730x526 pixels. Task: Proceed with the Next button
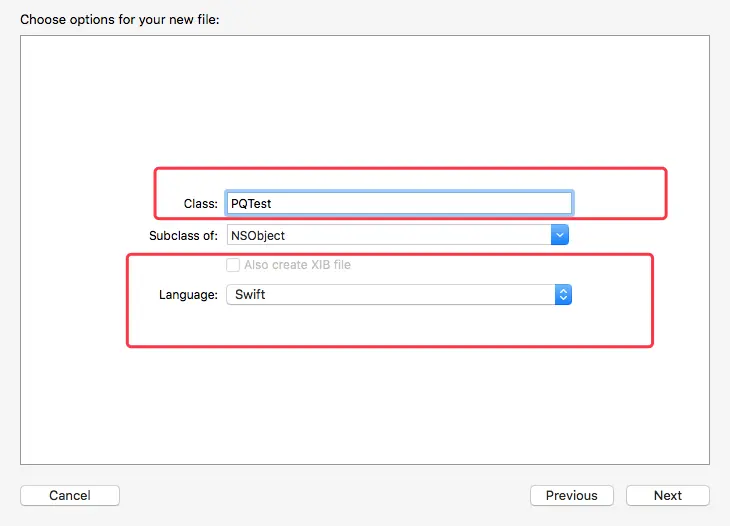[668, 495]
